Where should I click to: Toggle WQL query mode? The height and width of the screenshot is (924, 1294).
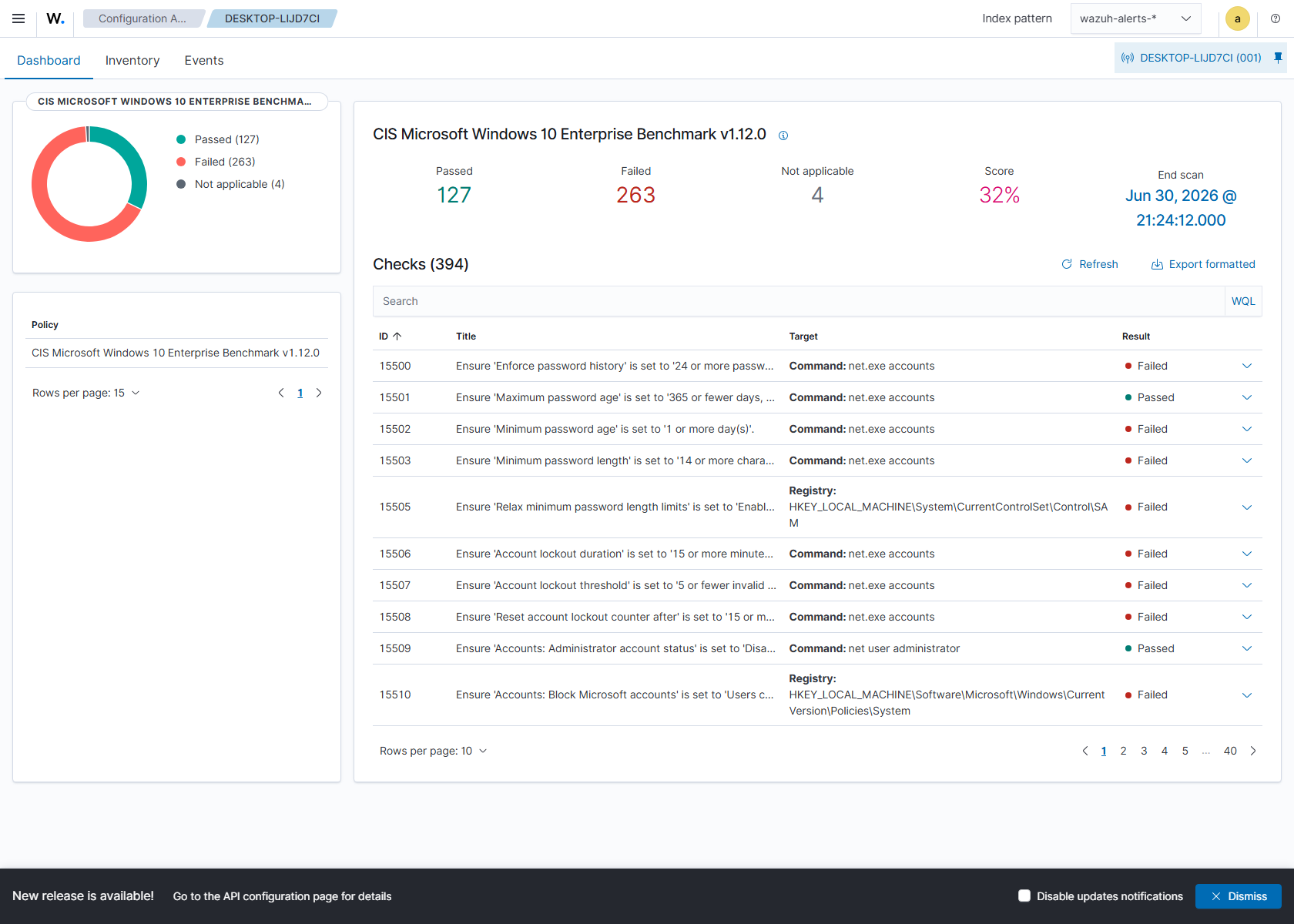point(1243,301)
